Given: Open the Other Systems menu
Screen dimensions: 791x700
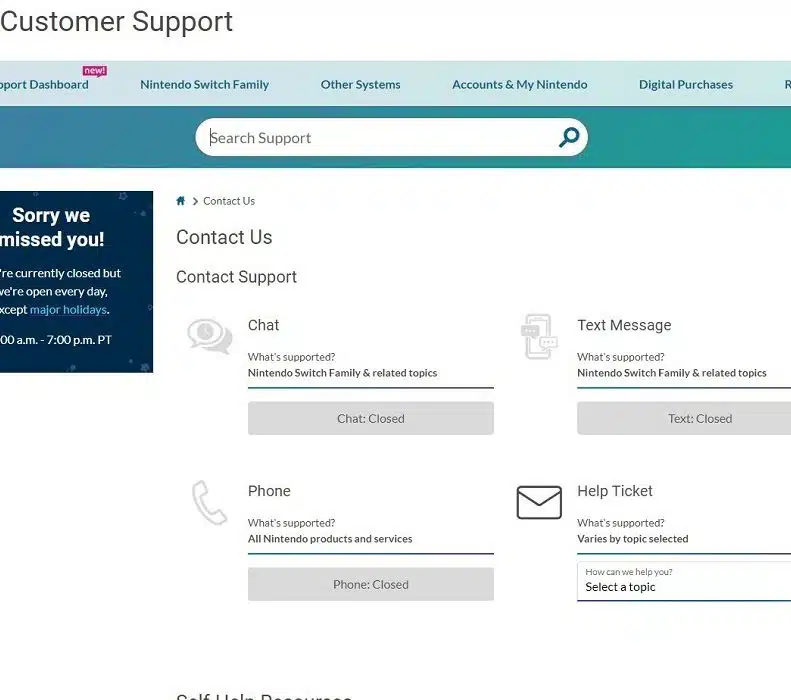Looking at the screenshot, I should pos(360,85).
